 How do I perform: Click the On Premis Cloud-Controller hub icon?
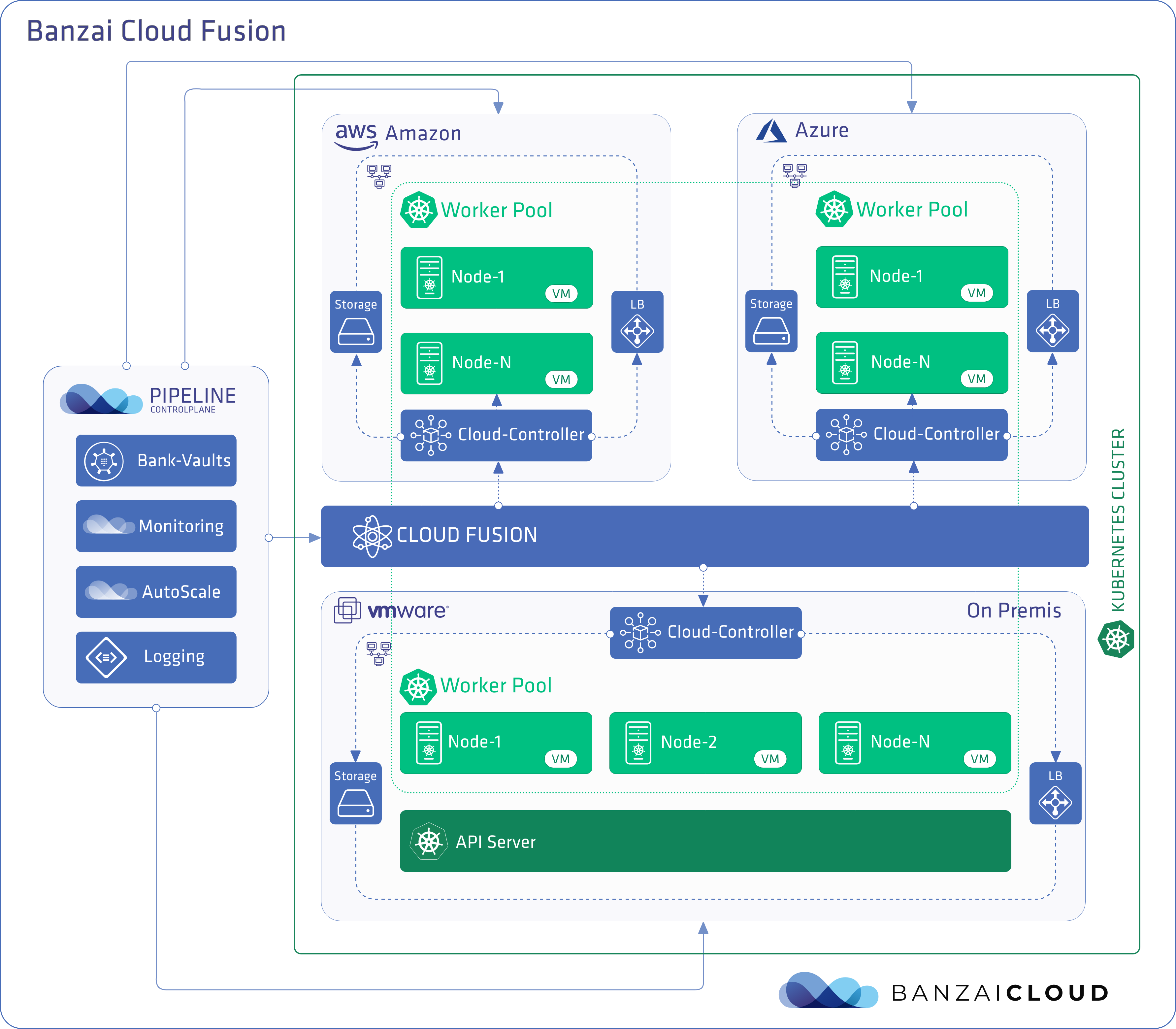tap(640, 633)
